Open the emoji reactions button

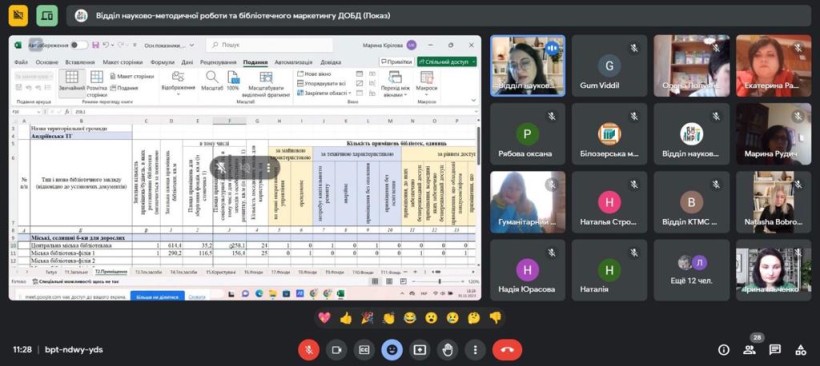tap(392, 350)
